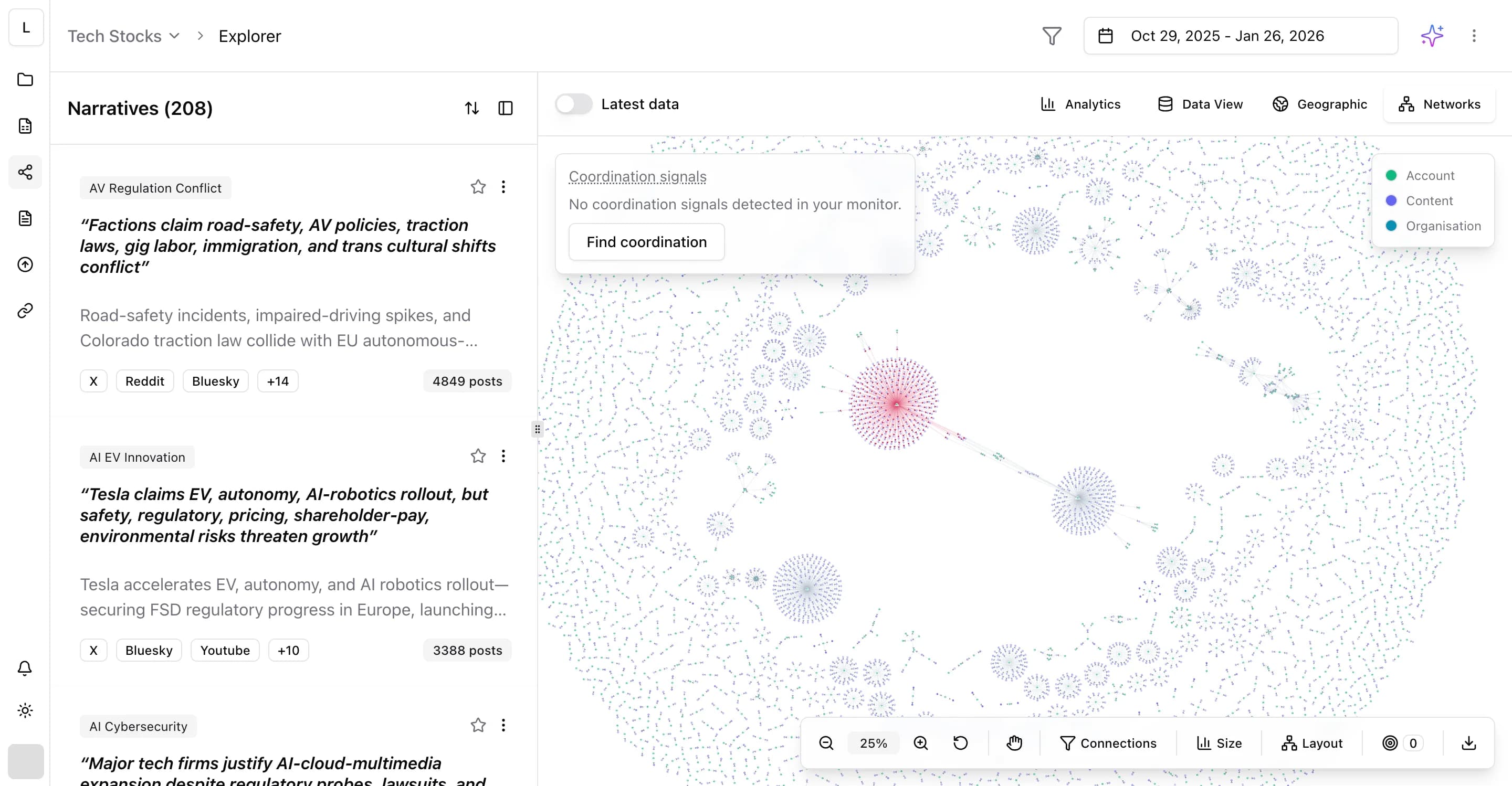Toggle the Latest data switch
The width and height of the screenshot is (1512, 786).
pyautogui.click(x=573, y=104)
